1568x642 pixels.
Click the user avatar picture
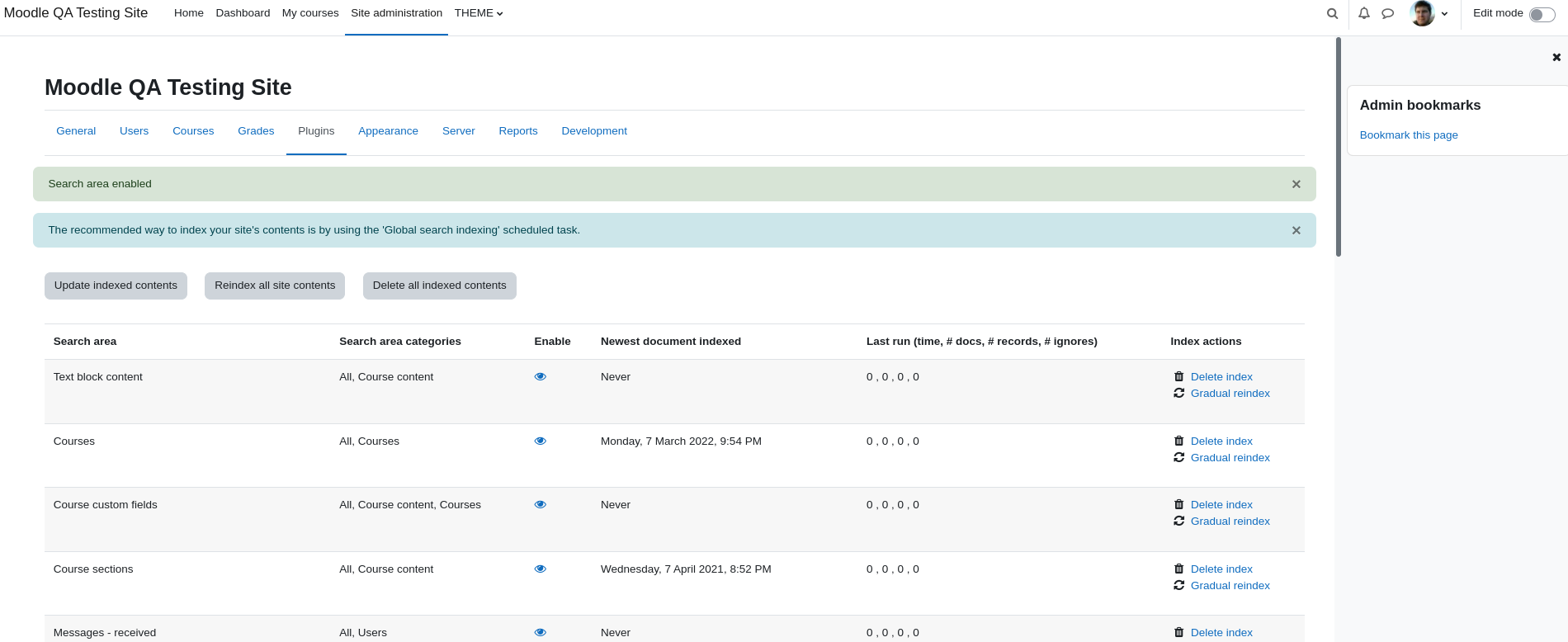click(x=1423, y=13)
